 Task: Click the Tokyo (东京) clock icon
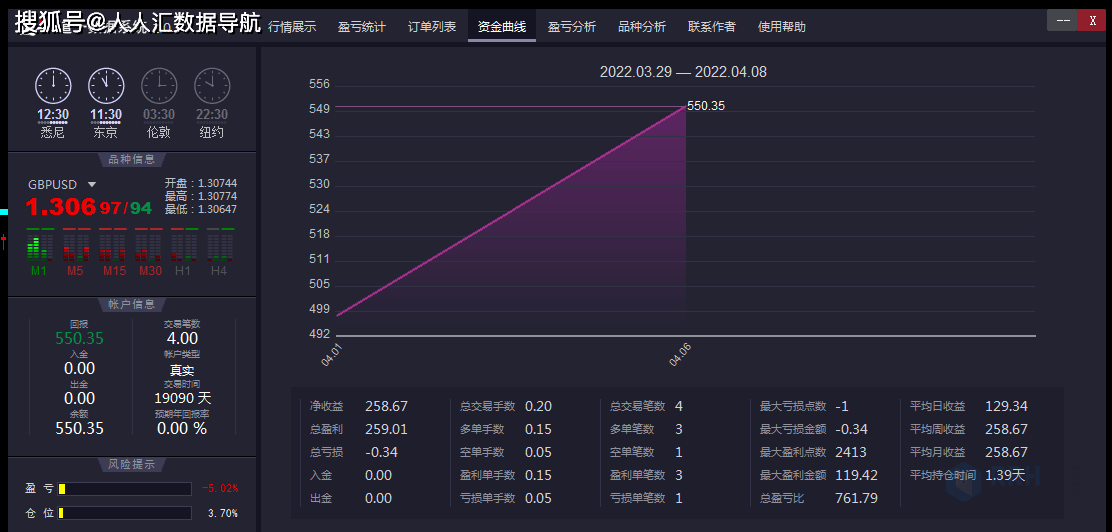tap(106, 85)
